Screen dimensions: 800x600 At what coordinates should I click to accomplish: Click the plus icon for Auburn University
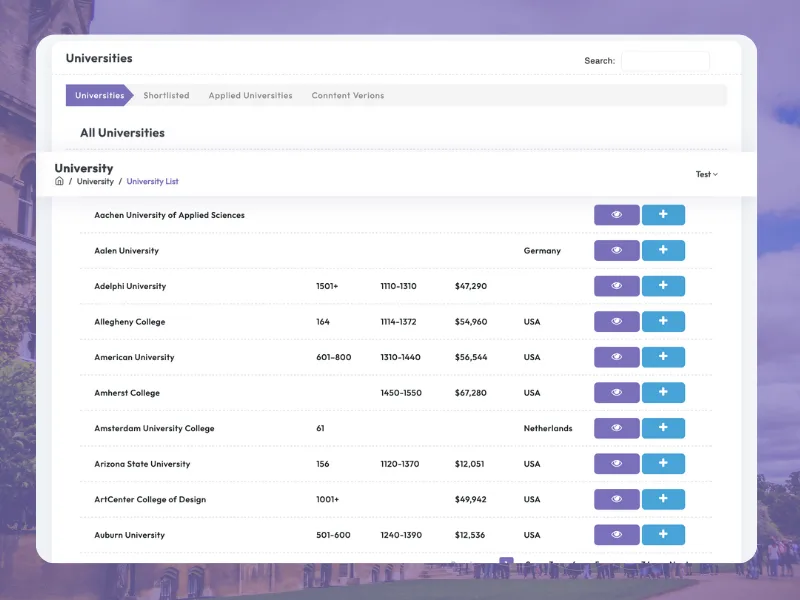[x=663, y=535]
